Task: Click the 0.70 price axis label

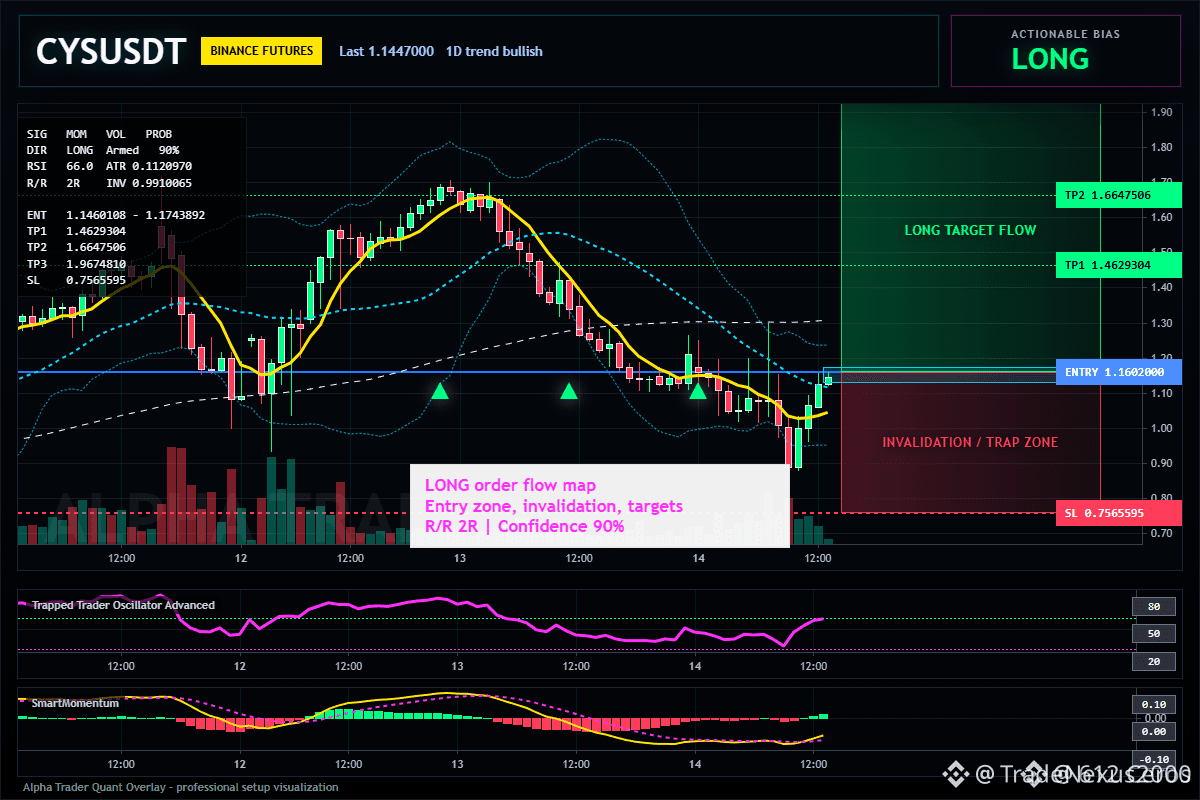Action: 1160,534
